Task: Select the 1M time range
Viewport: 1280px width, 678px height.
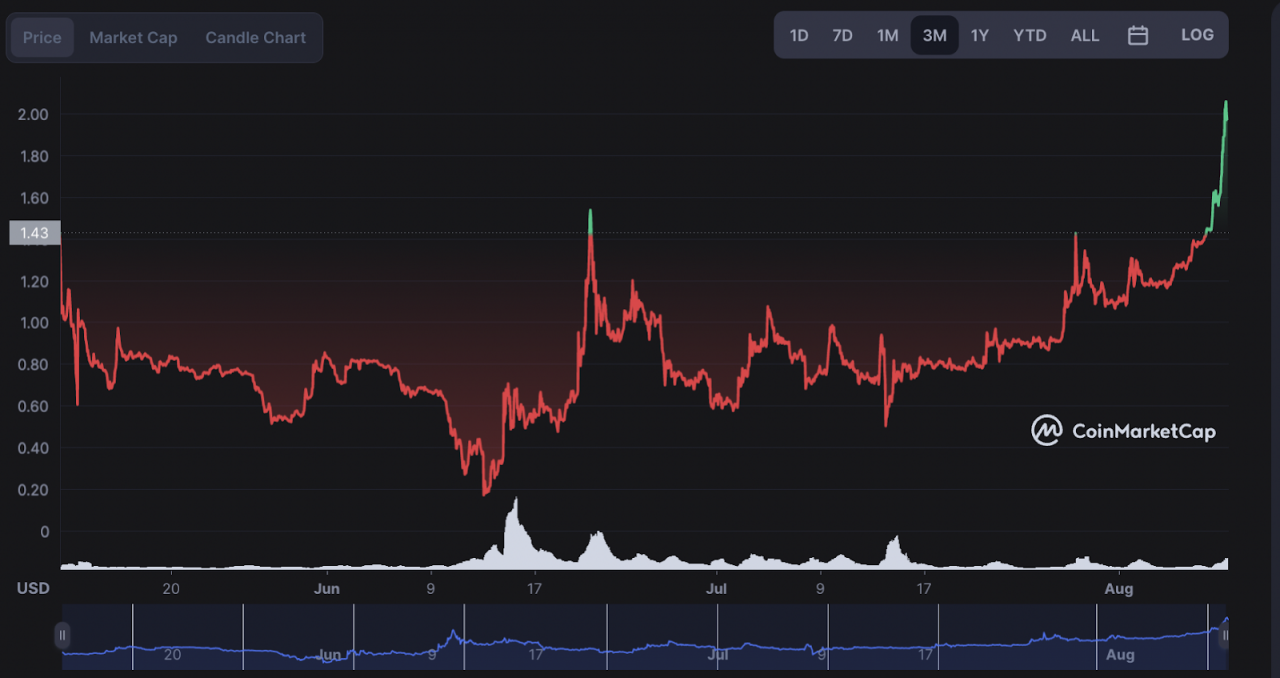Action: click(888, 35)
